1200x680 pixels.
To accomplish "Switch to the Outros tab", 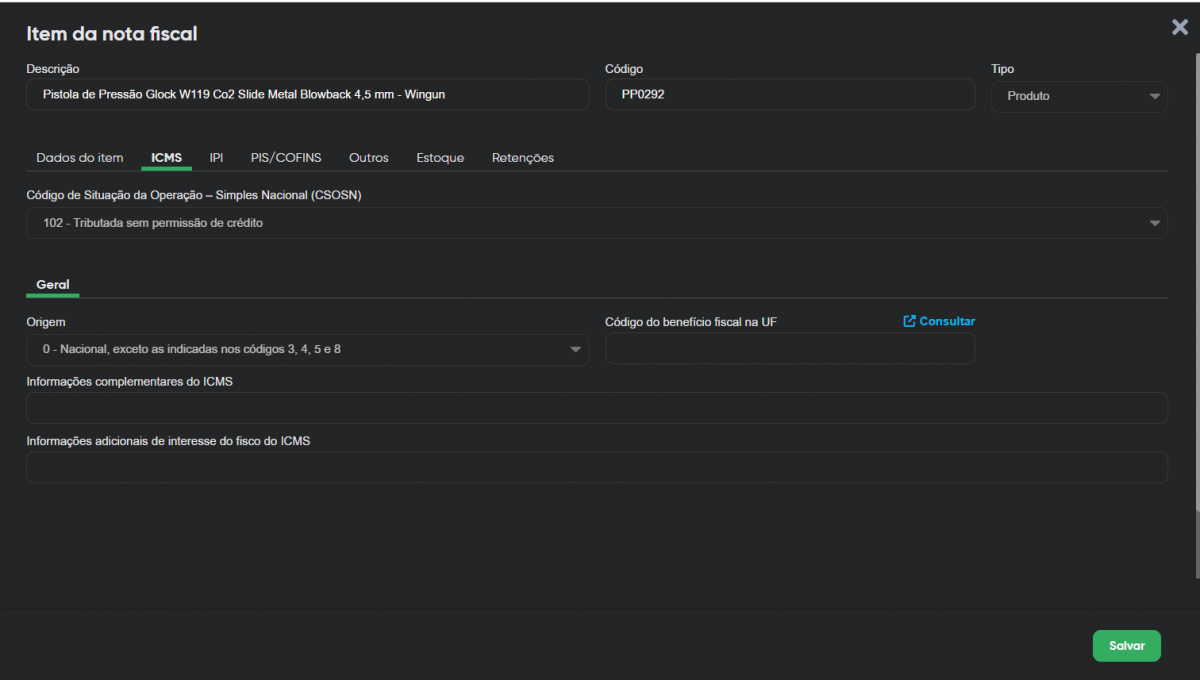I will 369,158.
